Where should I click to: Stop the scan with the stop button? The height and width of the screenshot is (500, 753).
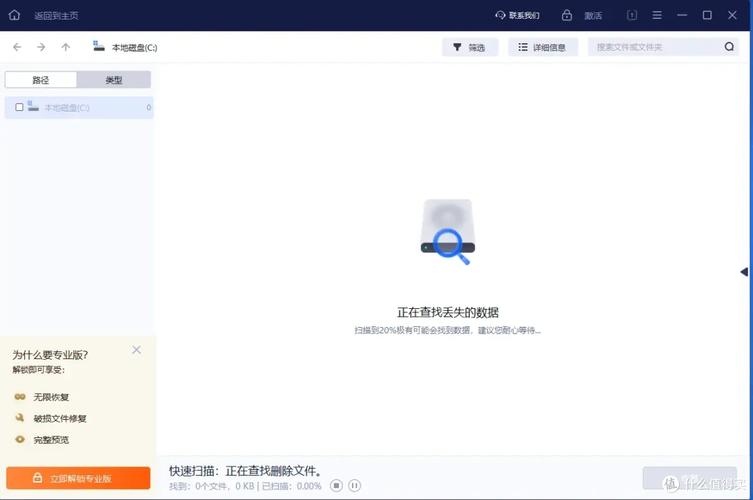(x=337, y=486)
